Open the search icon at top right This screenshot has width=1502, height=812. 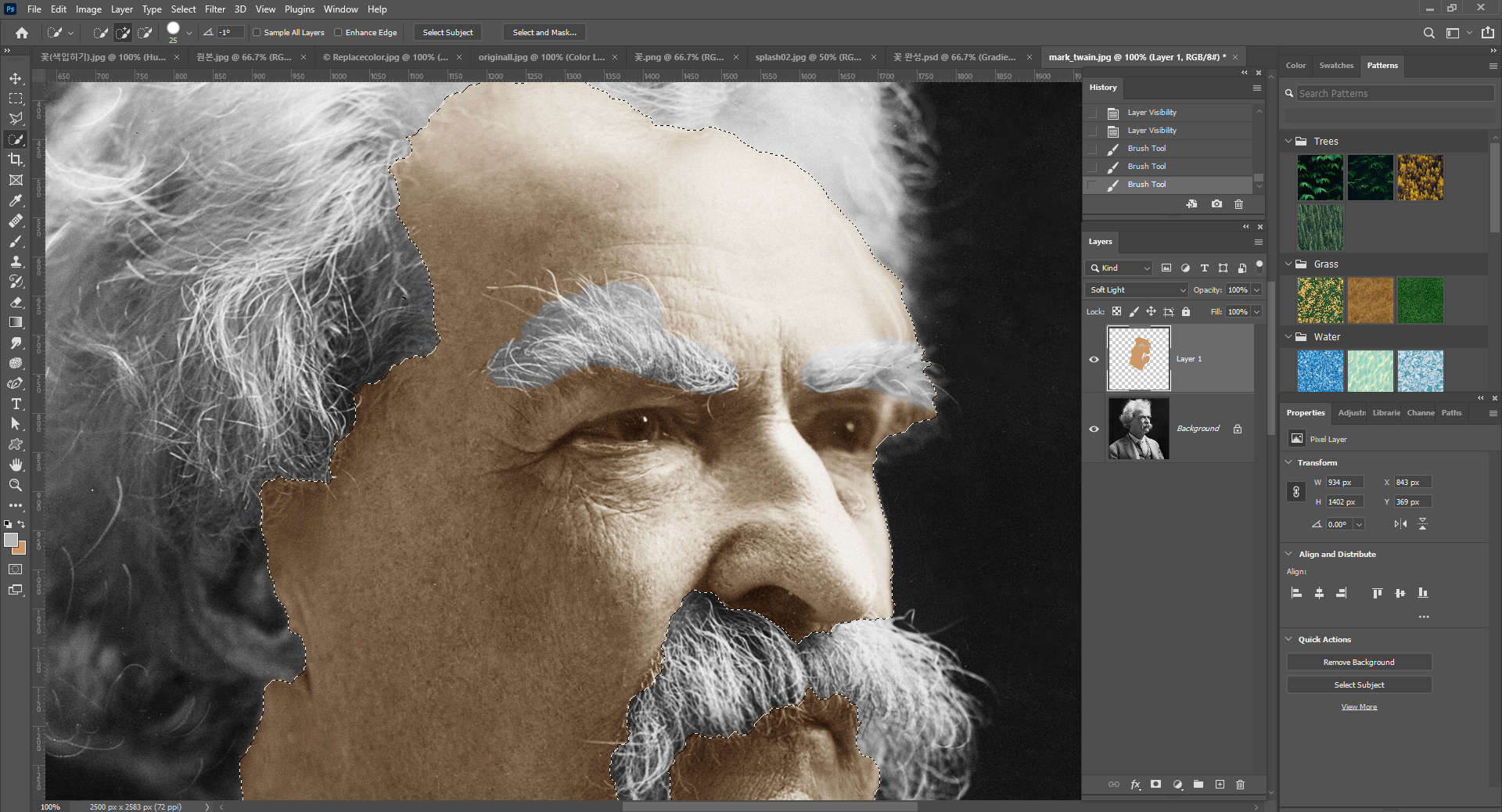[x=1428, y=33]
